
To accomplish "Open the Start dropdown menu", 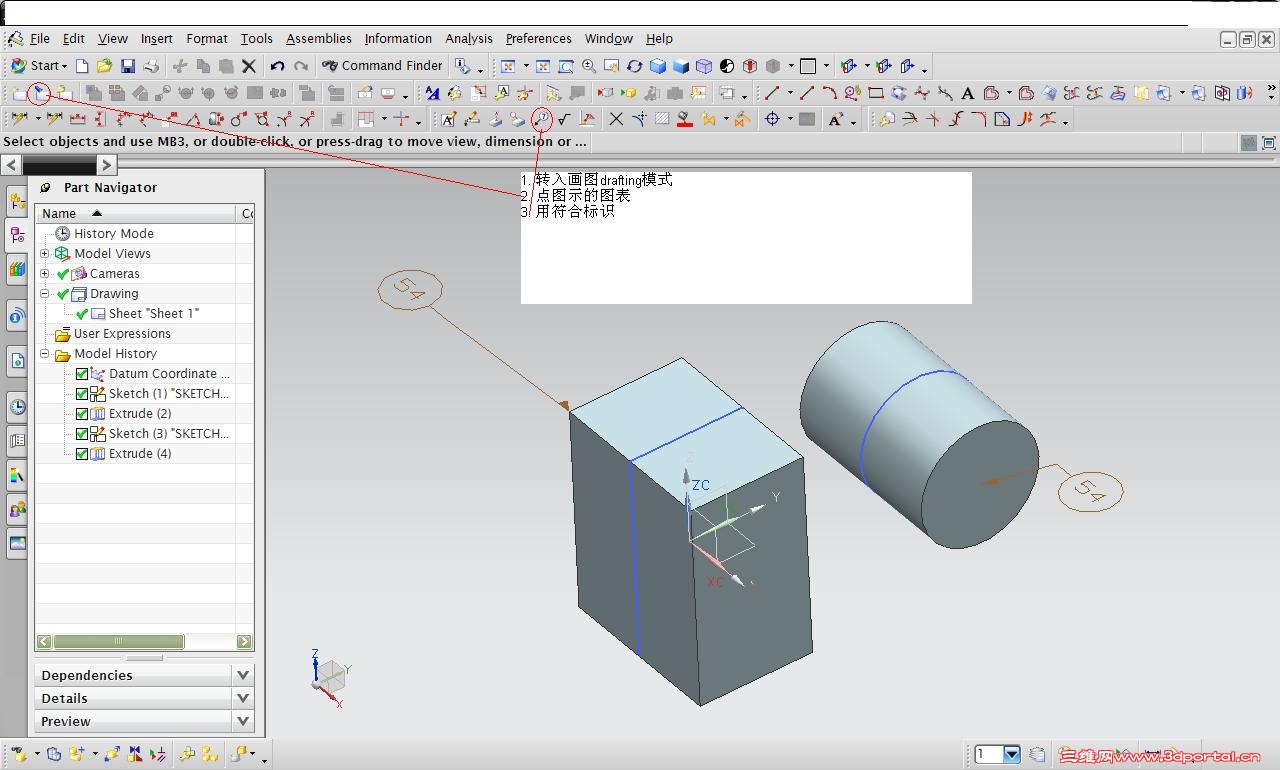I will point(39,66).
